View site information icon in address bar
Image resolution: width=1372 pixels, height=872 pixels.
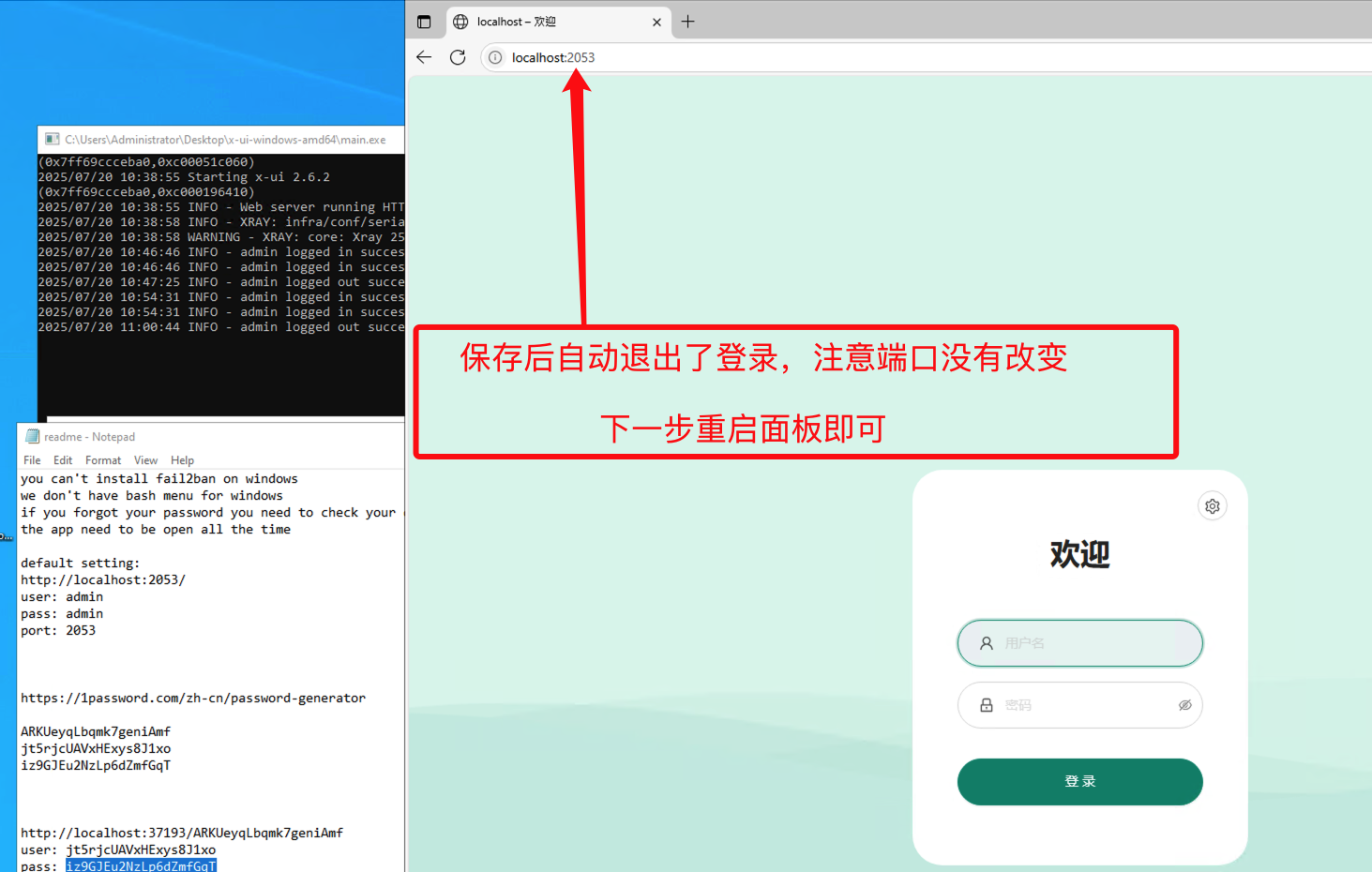495,57
